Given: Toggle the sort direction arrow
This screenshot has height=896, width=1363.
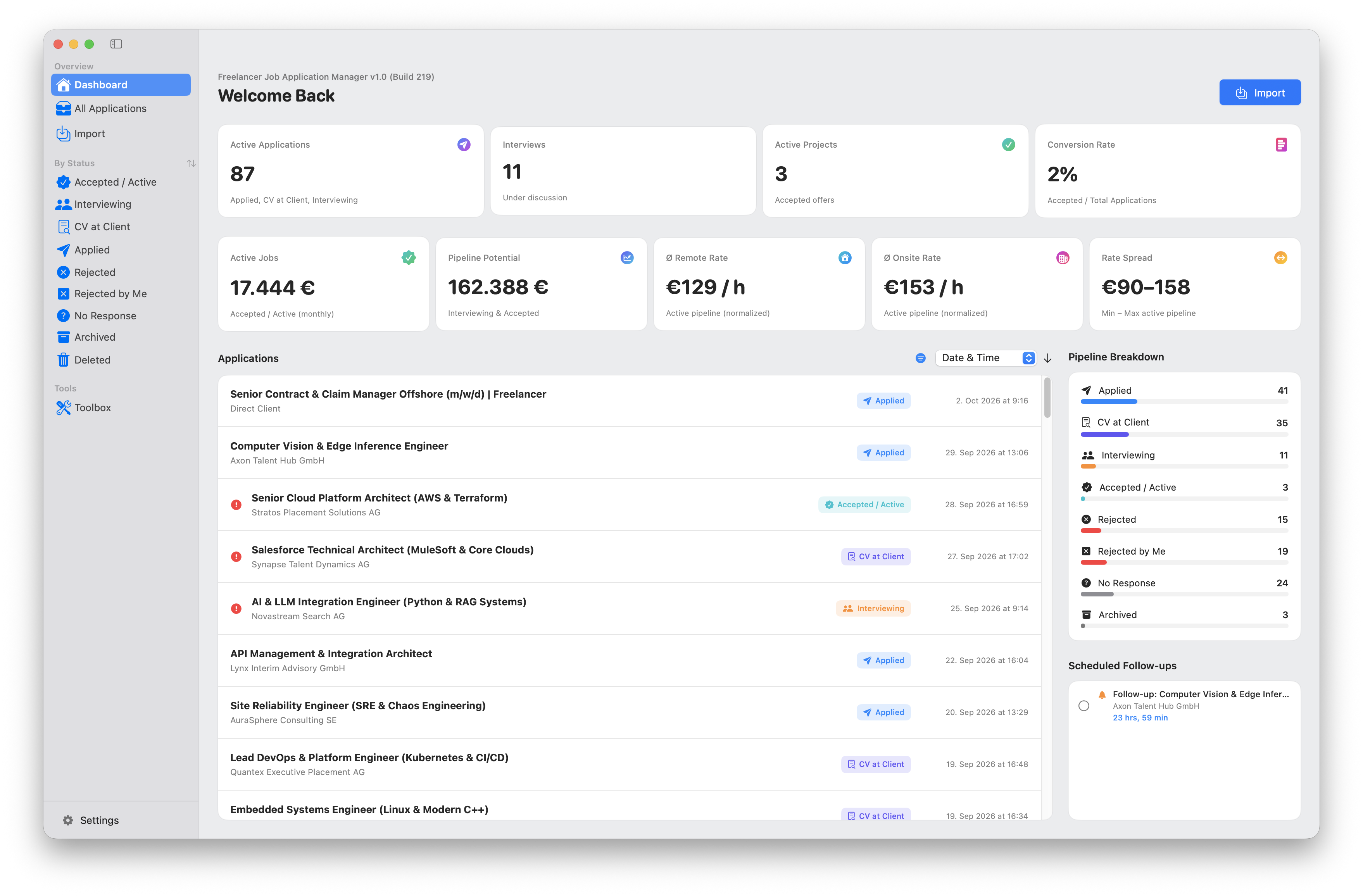Looking at the screenshot, I should [1047, 358].
